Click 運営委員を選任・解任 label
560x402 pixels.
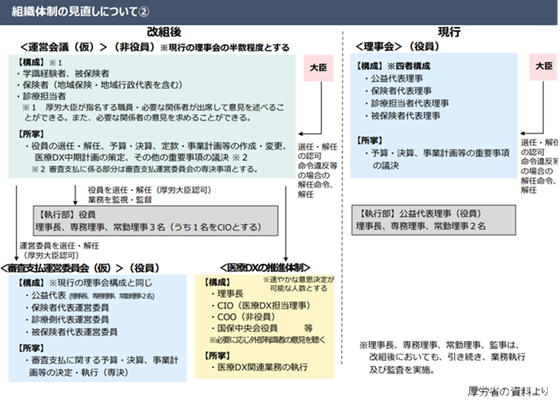click(x=59, y=246)
